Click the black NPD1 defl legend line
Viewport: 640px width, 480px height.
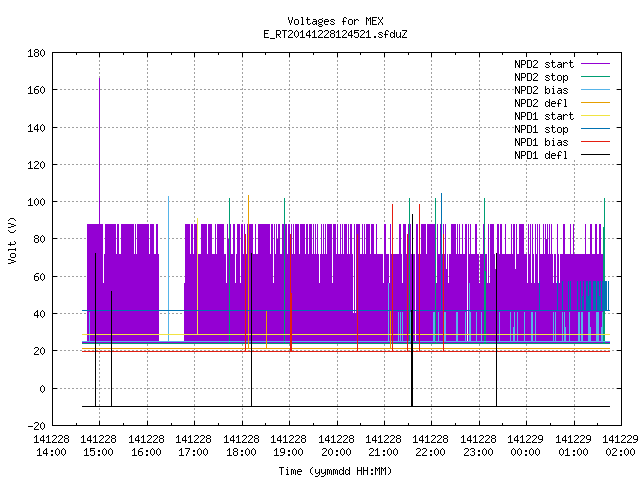(x=596, y=155)
